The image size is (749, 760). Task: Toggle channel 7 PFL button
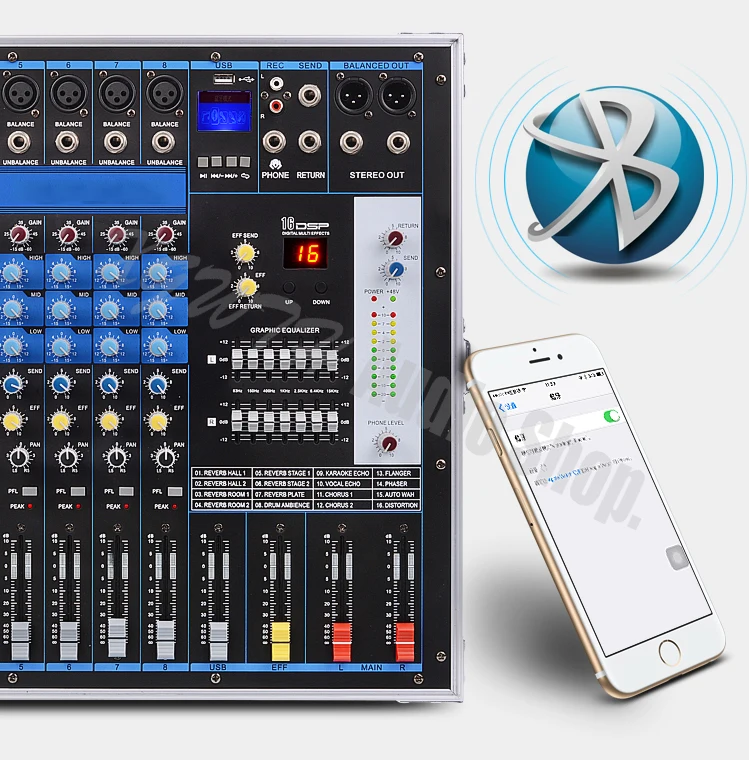pos(126,491)
